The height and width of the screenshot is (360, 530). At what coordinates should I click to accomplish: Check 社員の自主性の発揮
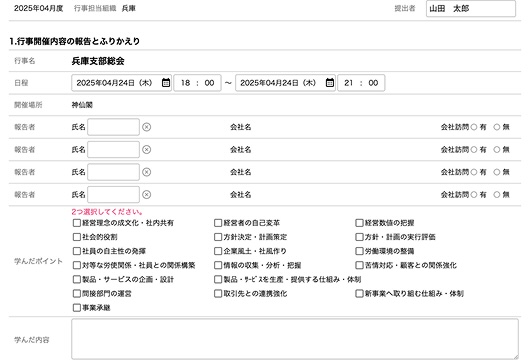tap(77, 251)
